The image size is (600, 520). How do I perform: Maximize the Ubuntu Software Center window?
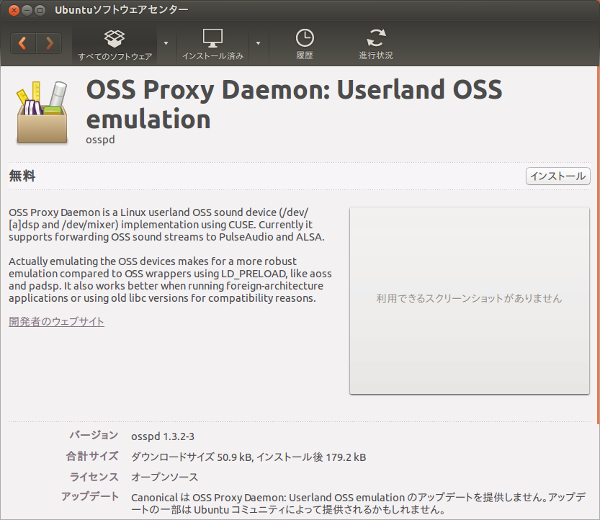(x=40, y=10)
